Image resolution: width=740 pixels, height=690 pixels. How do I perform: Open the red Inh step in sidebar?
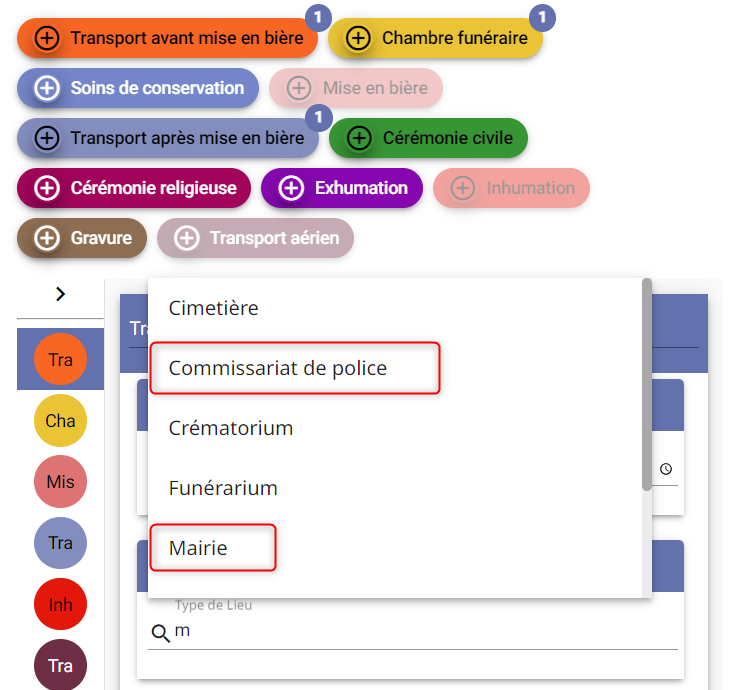pos(60,605)
